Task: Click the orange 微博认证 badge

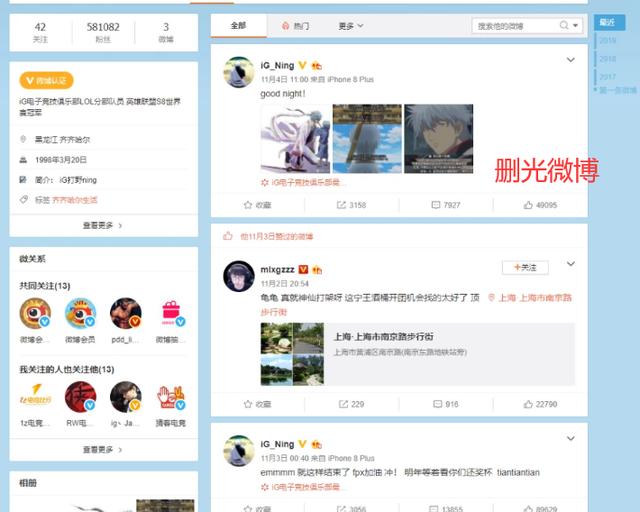Action: (46, 80)
